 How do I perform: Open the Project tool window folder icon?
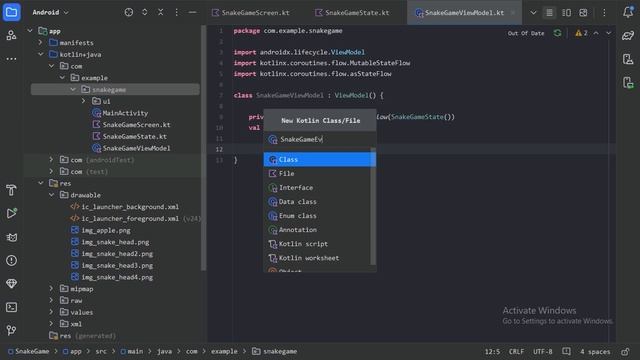click(x=11, y=12)
